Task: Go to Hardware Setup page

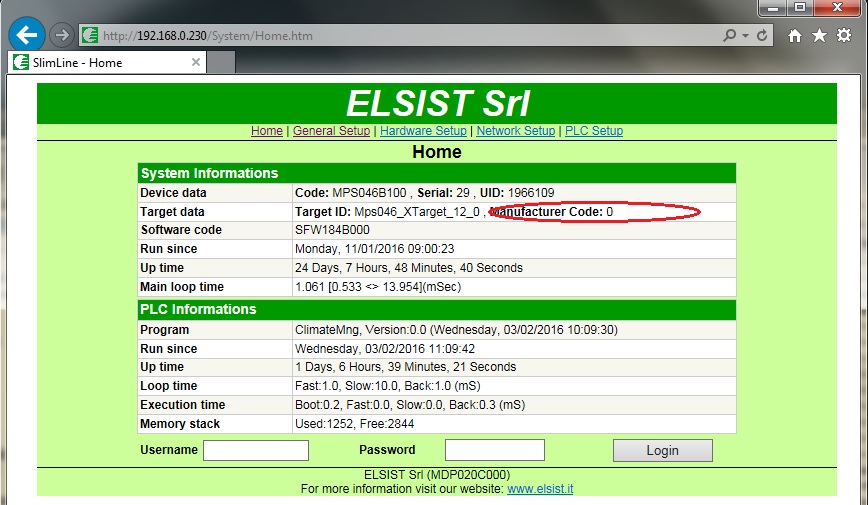Action: click(x=423, y=131)
